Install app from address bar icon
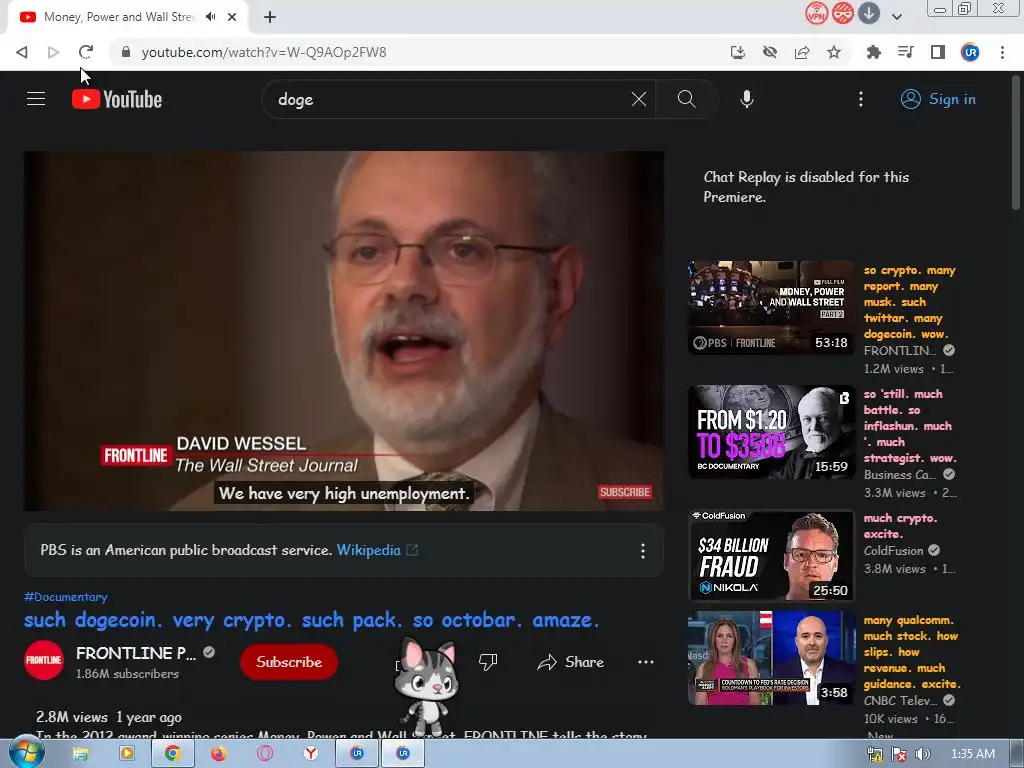The width and height of the screenshot is (1024, 768). (738, 52)
